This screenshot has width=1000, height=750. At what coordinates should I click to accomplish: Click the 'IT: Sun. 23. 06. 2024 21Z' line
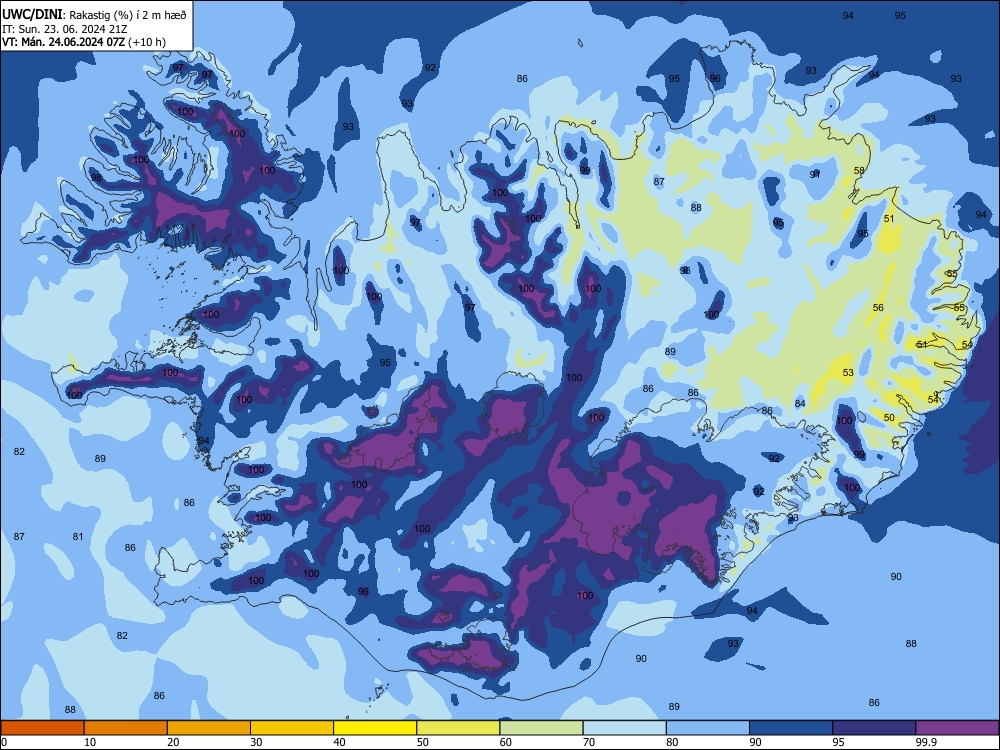64,29
